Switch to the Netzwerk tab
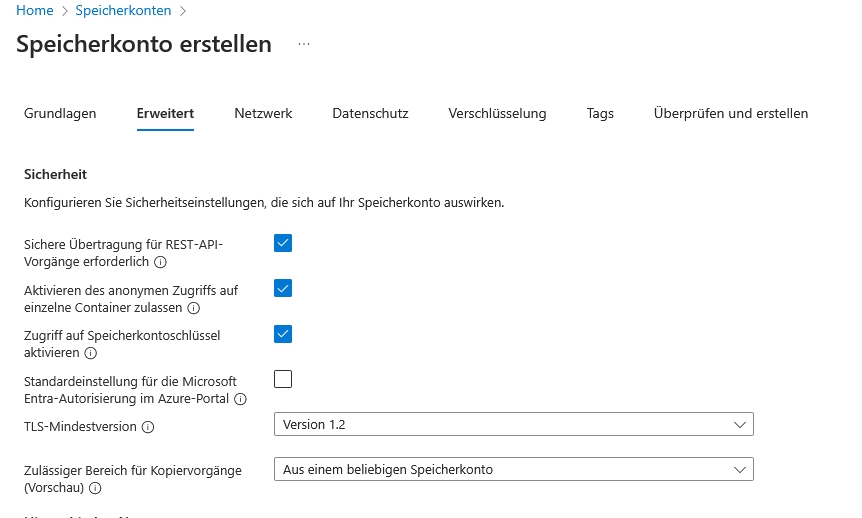This screenshot has height=518, width=862. (x=263, y=114)
